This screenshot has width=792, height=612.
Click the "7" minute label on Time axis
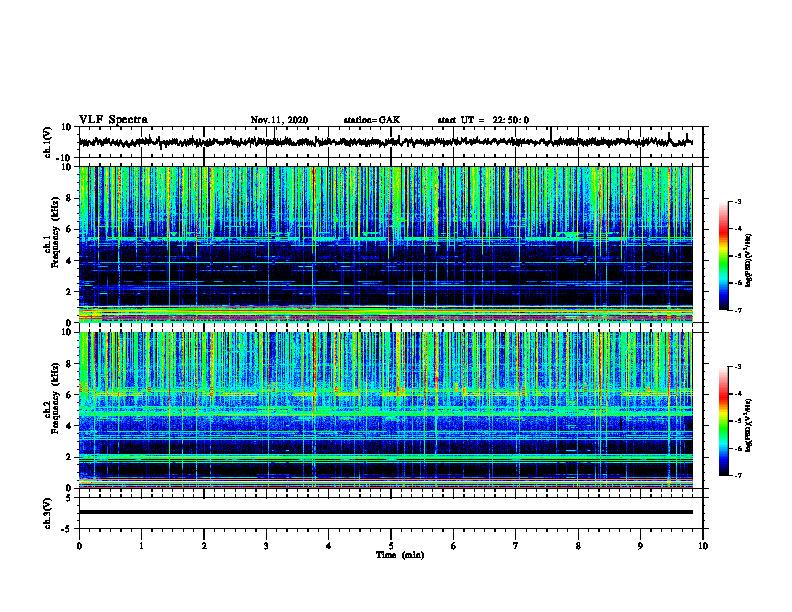(x=516, y=546)
